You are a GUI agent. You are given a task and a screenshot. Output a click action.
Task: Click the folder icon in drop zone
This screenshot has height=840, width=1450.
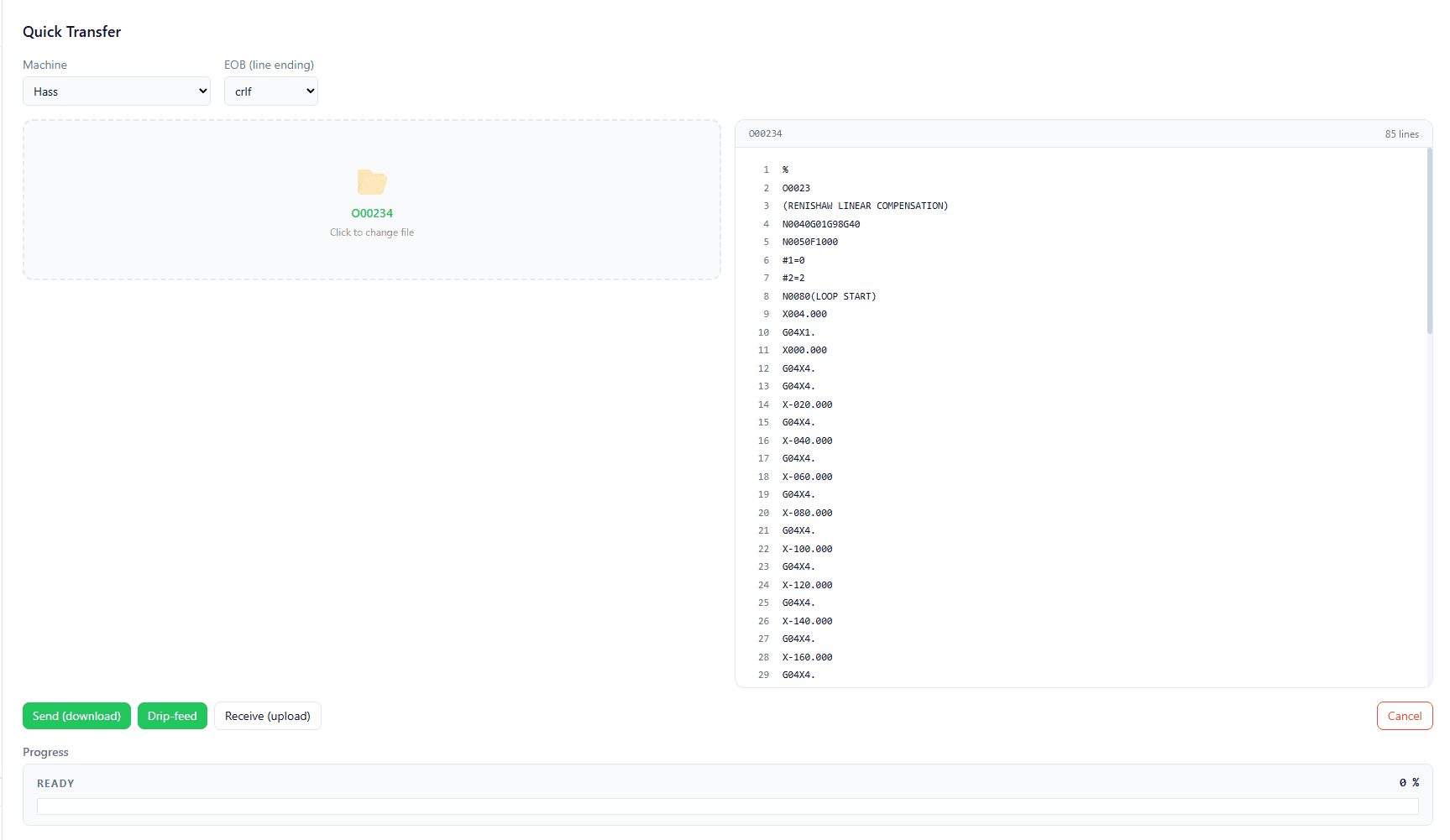(372, 181)
